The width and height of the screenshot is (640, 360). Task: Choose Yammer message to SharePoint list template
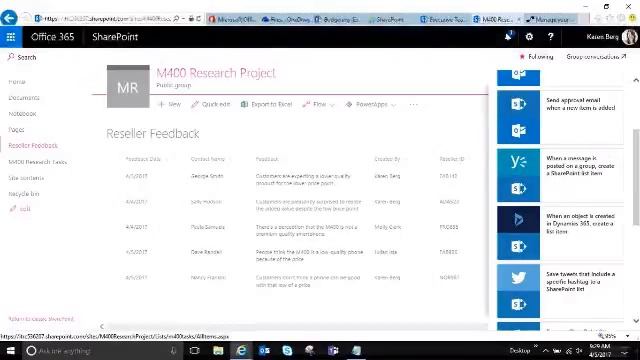[560, 175]
